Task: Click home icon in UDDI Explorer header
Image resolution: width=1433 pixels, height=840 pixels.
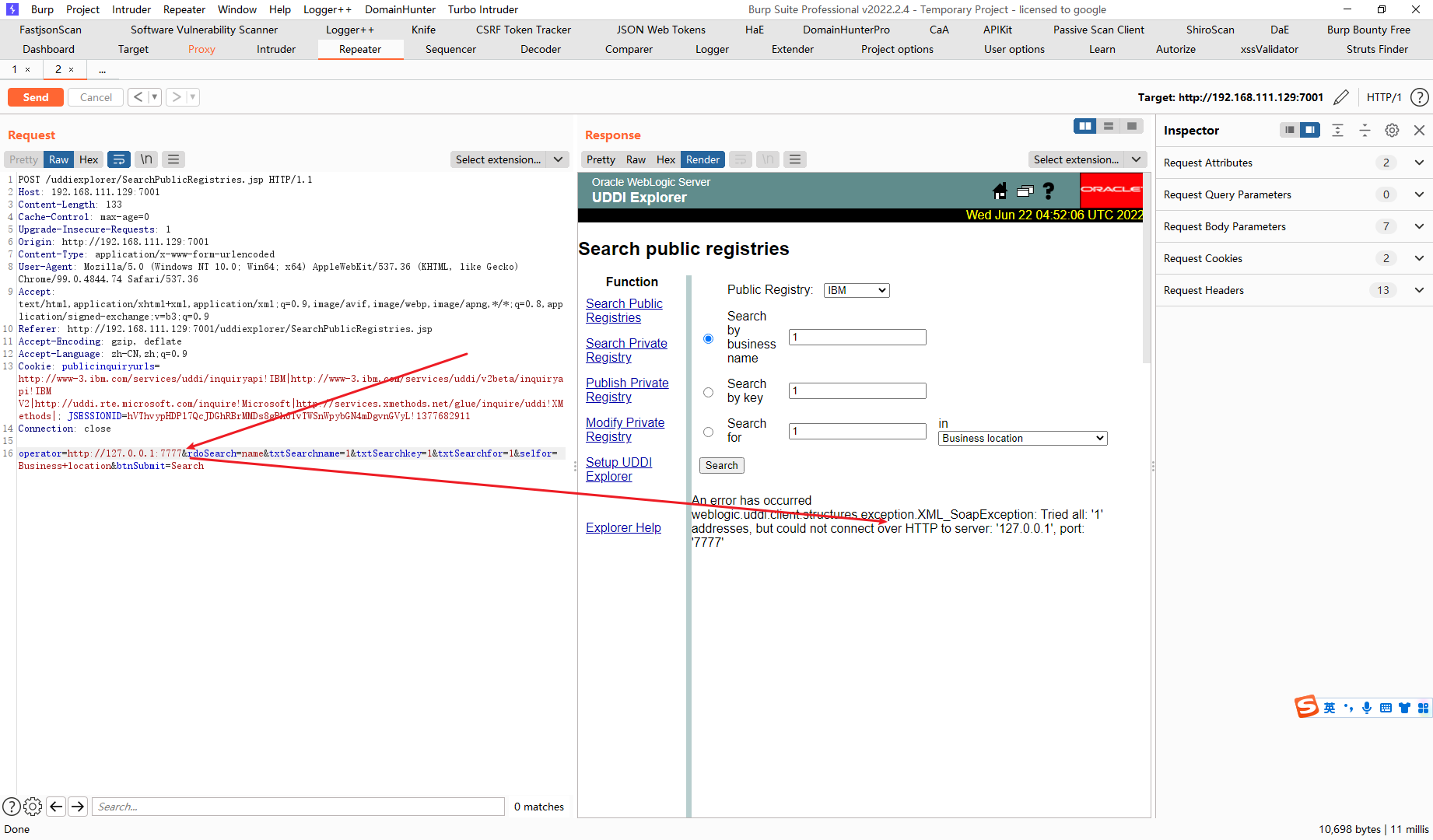Action: pyautogui.click(x=1000, y=191)
